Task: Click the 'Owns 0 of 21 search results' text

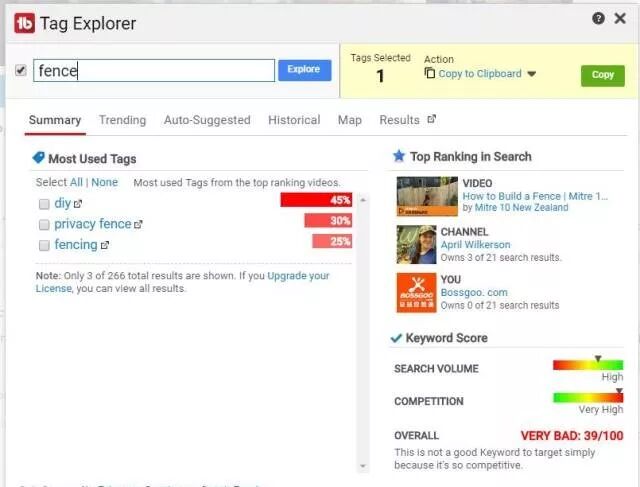Action: pyautogui.click(x=500, y=305)
